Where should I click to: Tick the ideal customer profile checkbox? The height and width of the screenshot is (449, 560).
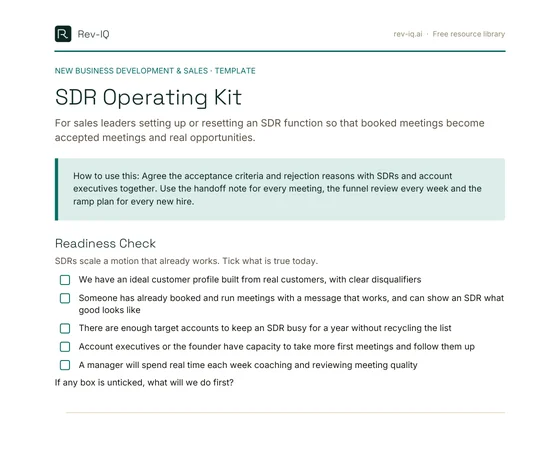pos(65,280)
